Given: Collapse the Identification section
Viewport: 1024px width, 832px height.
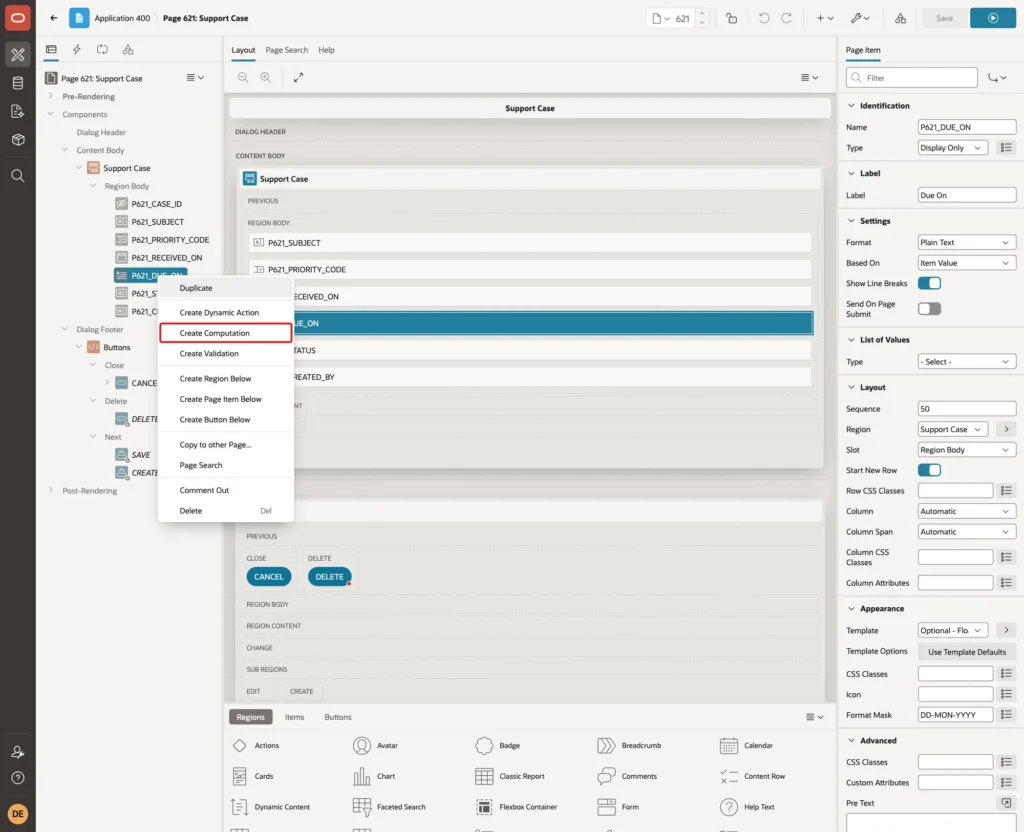Looking at the screenshot, I should [851, 105].
